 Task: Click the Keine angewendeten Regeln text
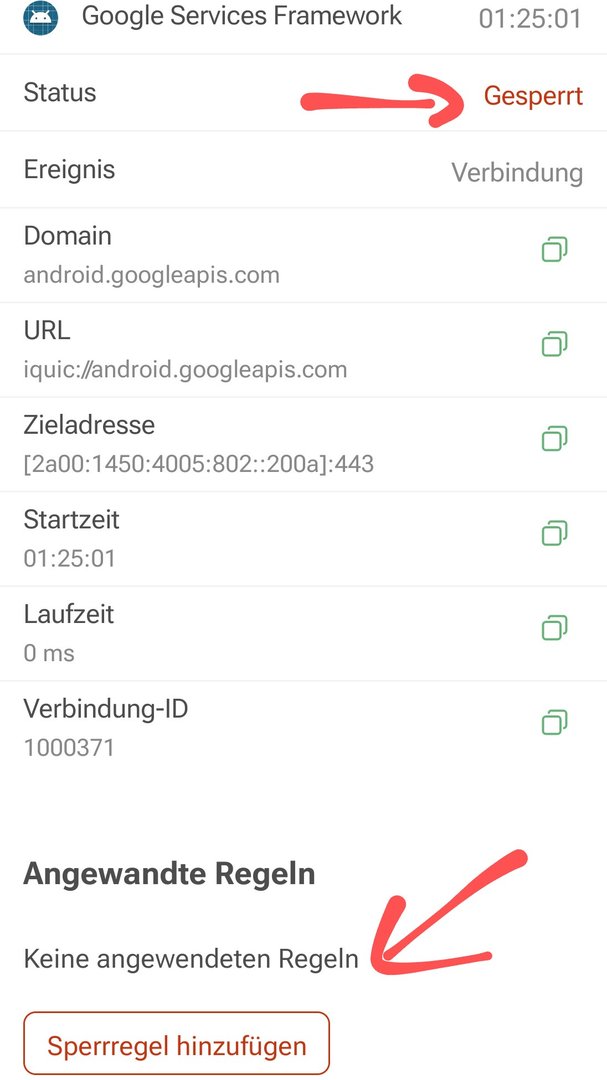[191, 960]
